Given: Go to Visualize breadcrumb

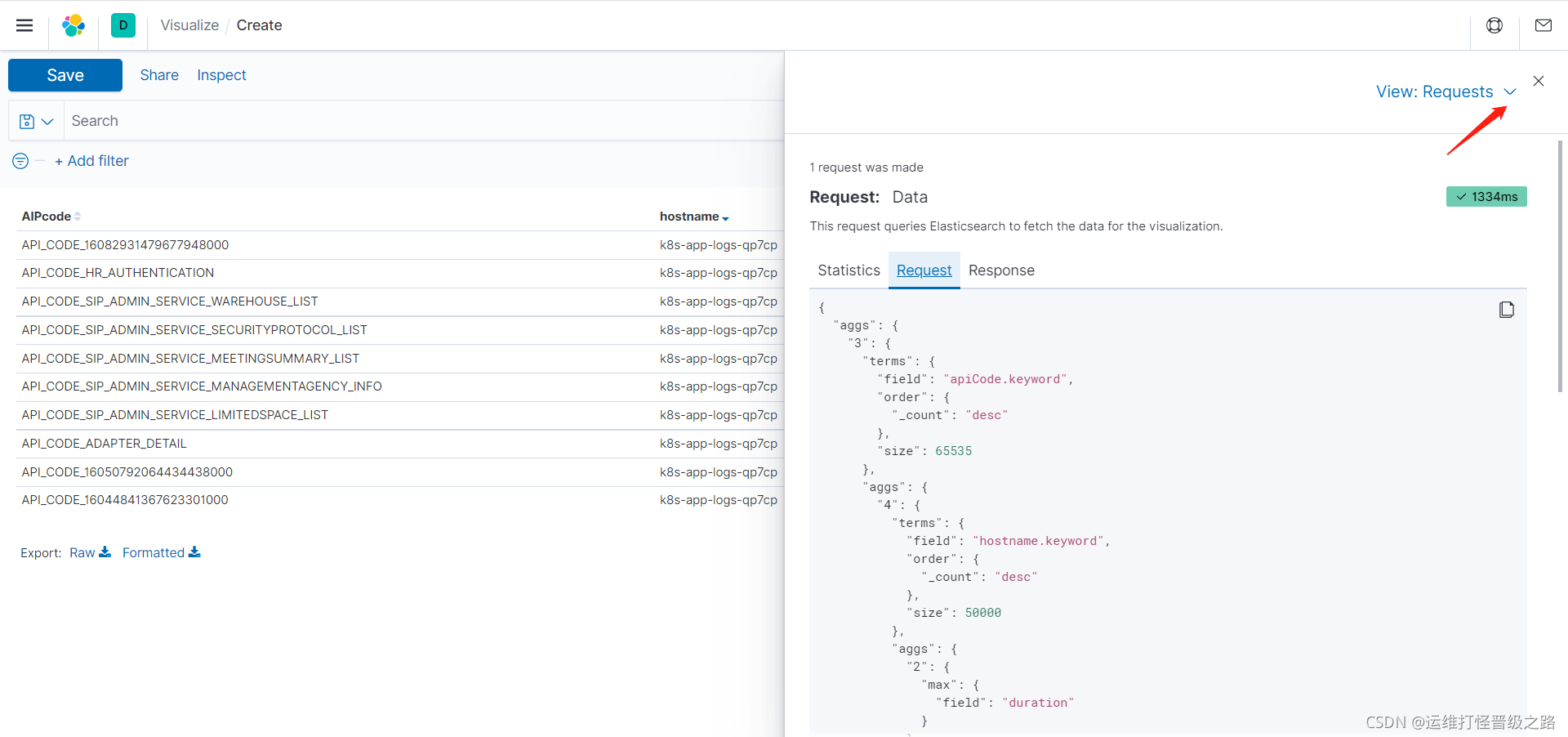Looking at the screenshot, I should coord(189,25).
